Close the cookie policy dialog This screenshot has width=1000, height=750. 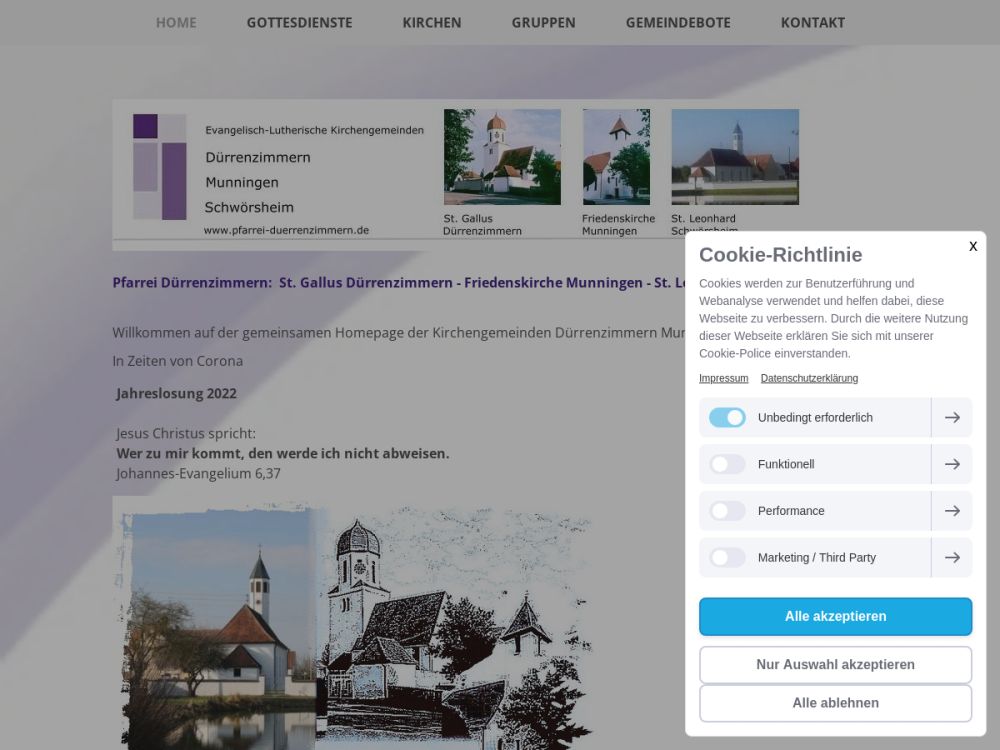(x=972, y=246)
